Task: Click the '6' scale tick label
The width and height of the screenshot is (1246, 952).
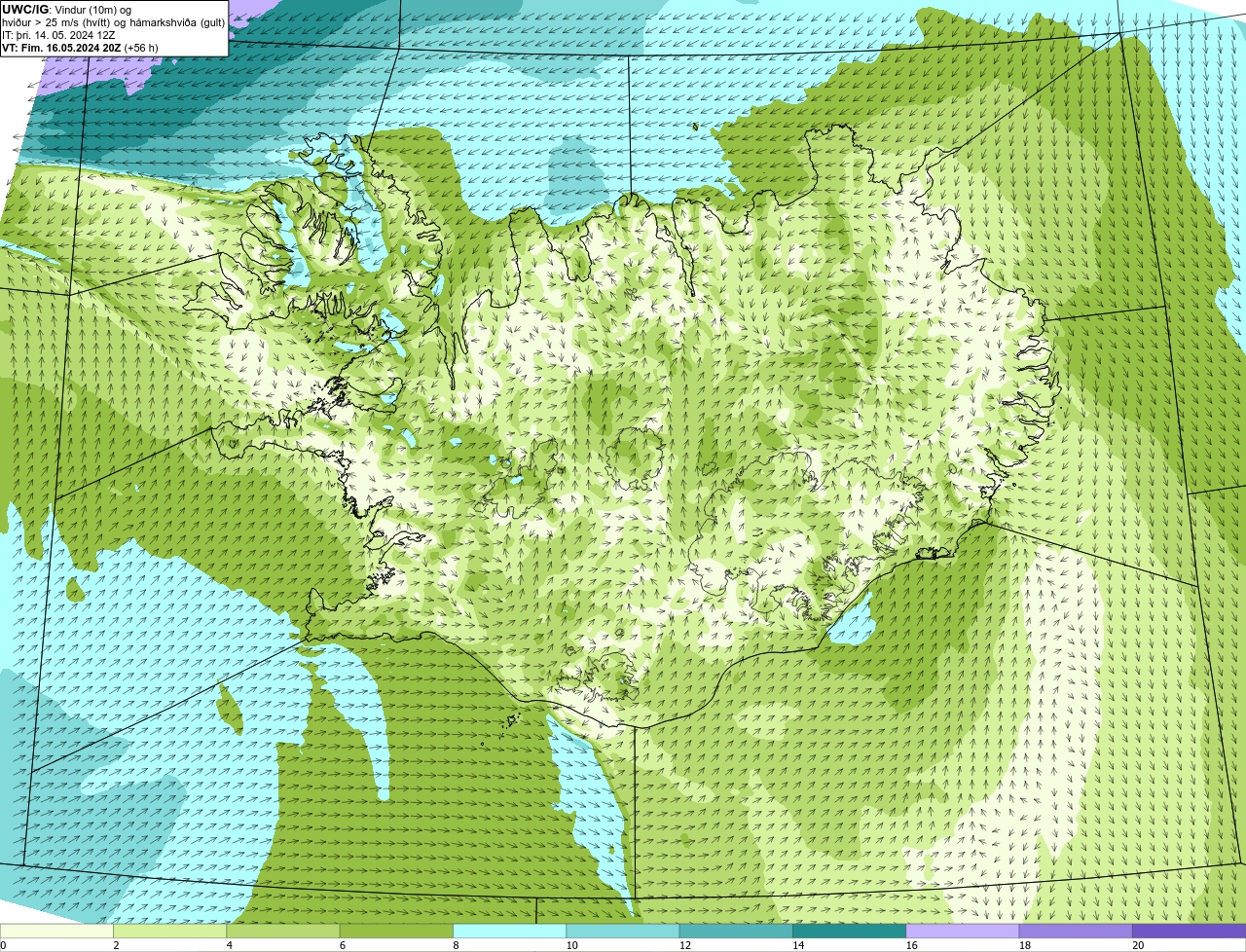Action: pyautogui.click(x=343, y=945)
